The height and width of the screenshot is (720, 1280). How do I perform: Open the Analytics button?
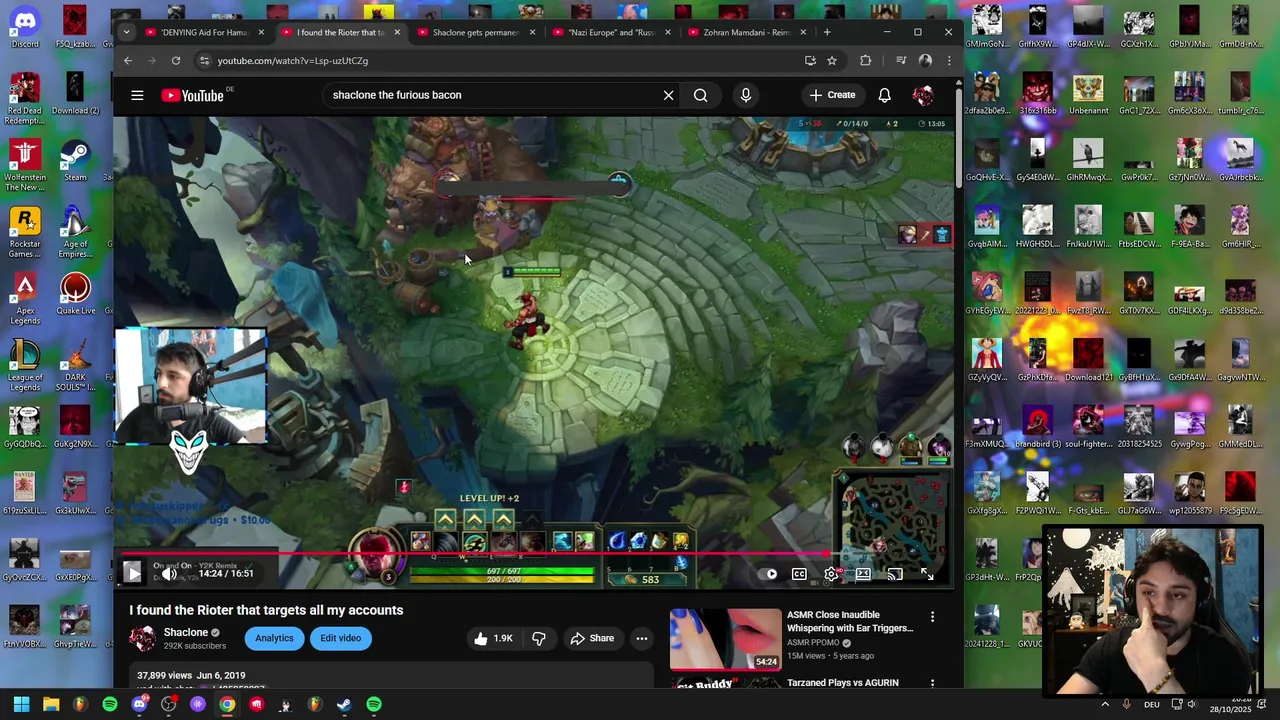[274, 638]
